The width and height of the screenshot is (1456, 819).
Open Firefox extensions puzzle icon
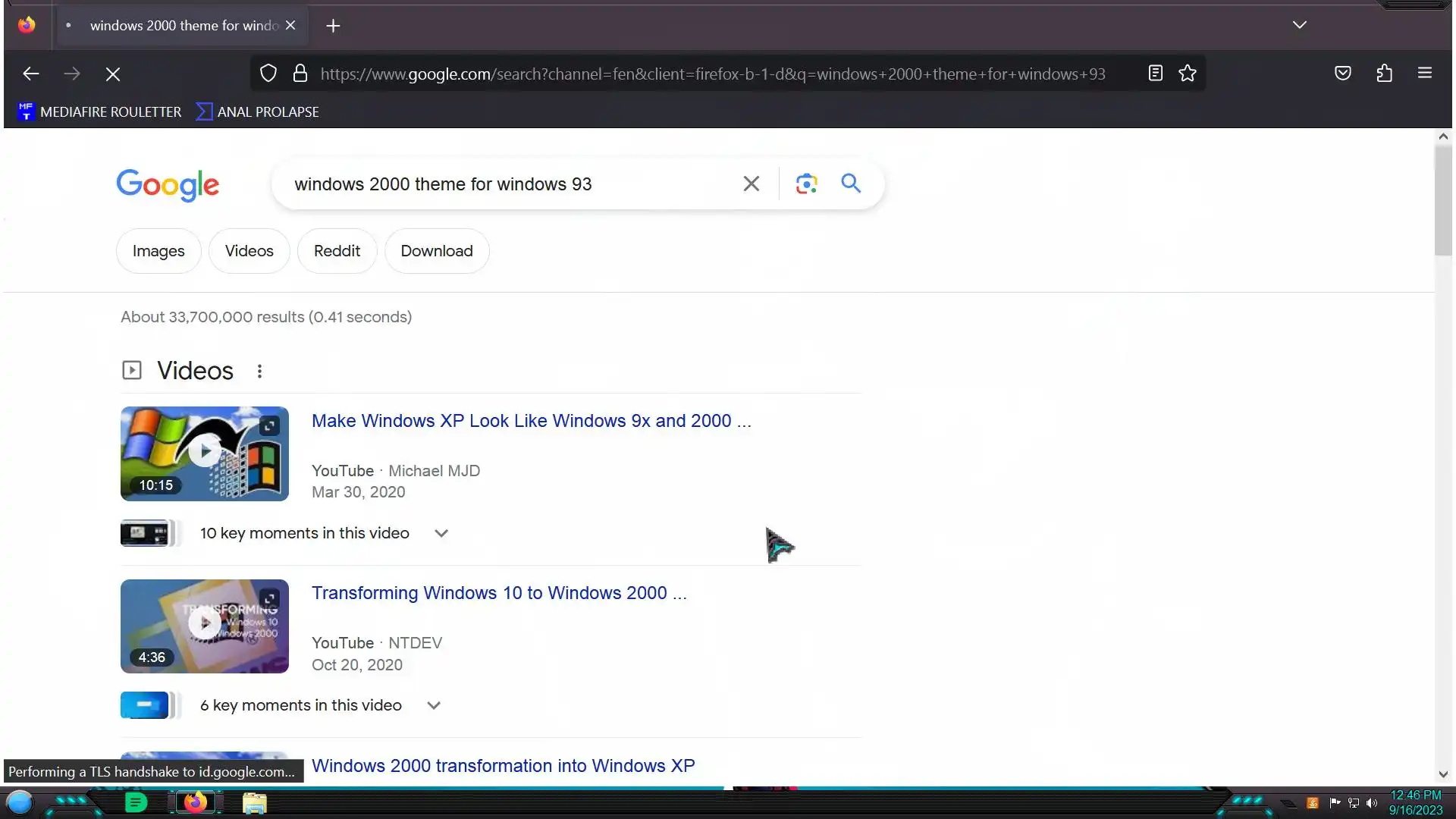[x=1384, y=74]
